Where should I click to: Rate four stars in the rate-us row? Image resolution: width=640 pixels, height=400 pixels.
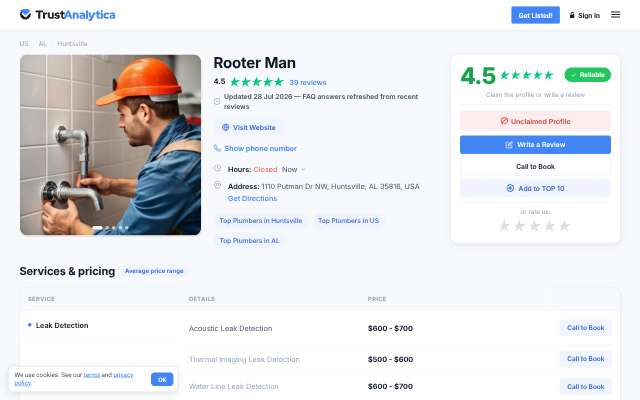tap(549, 225)
